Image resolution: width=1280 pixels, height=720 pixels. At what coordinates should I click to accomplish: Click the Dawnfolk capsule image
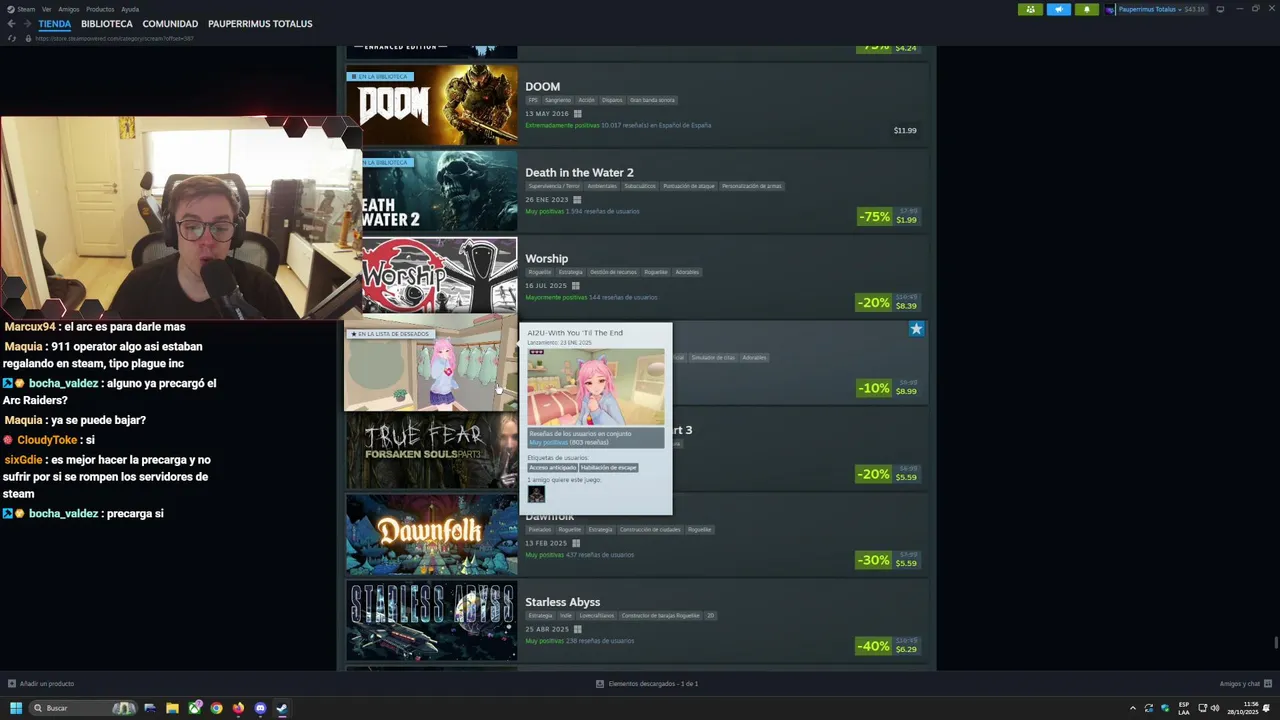[432, 535]
